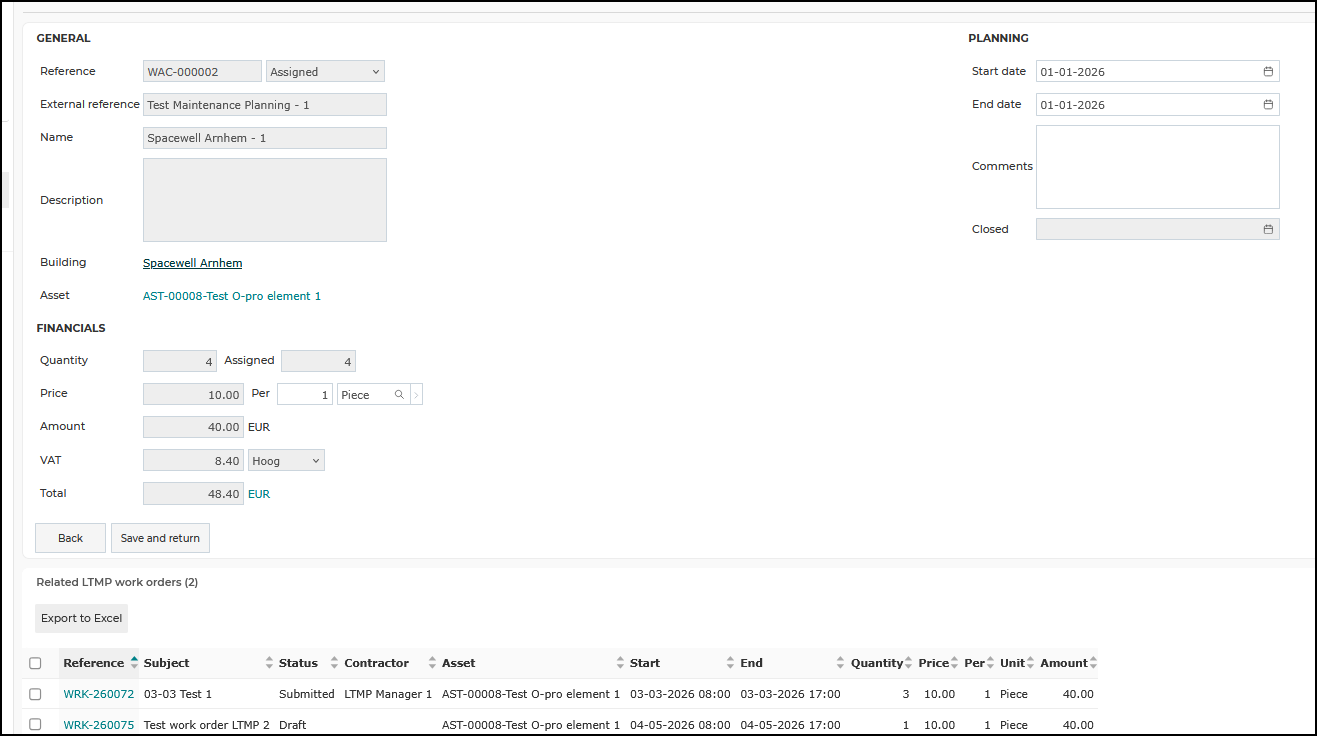Screen dimensions: 1317x736
Task: Click the magnifier icon in Piece field
Action: 399,395
